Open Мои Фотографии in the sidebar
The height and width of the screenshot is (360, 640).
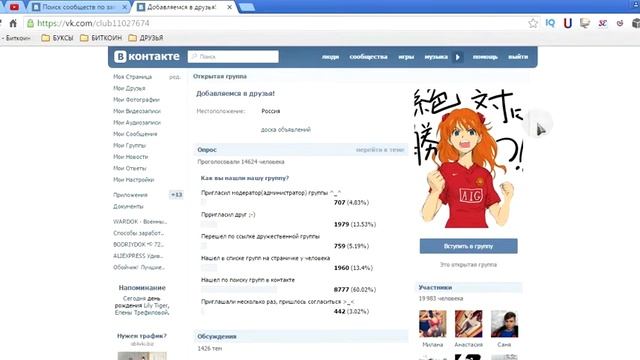[x=136, y=100]
